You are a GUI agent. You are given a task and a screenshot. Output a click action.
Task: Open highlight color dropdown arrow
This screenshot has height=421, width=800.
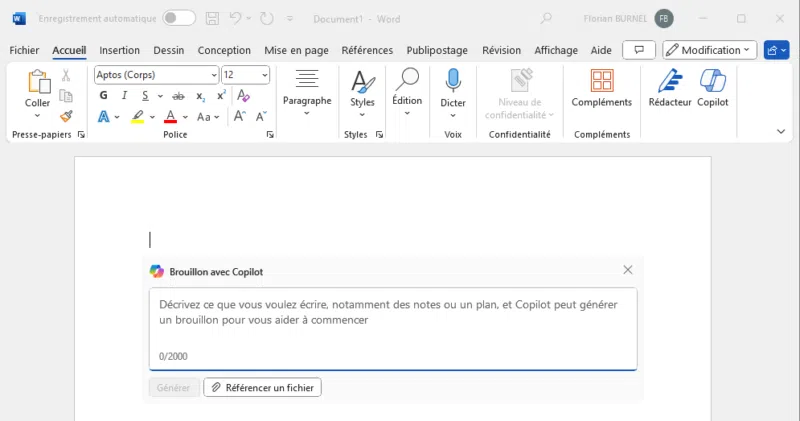click(x=152, y=117)
